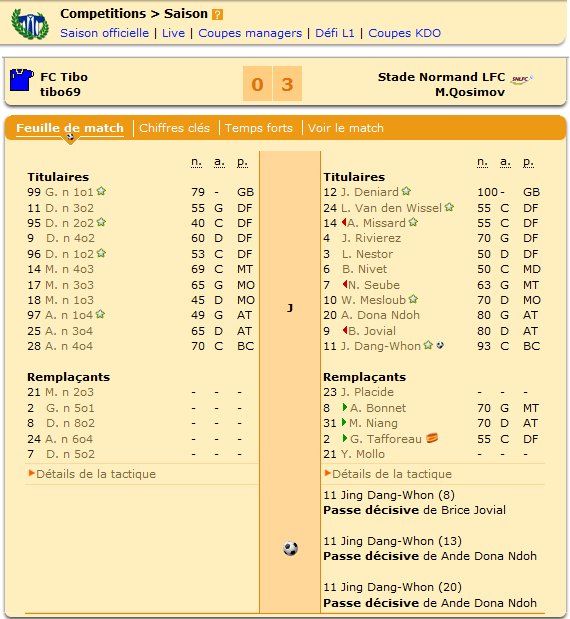Open substitute Y. Mollo
The image size is (570, 619).
click(x=363, y=454)
